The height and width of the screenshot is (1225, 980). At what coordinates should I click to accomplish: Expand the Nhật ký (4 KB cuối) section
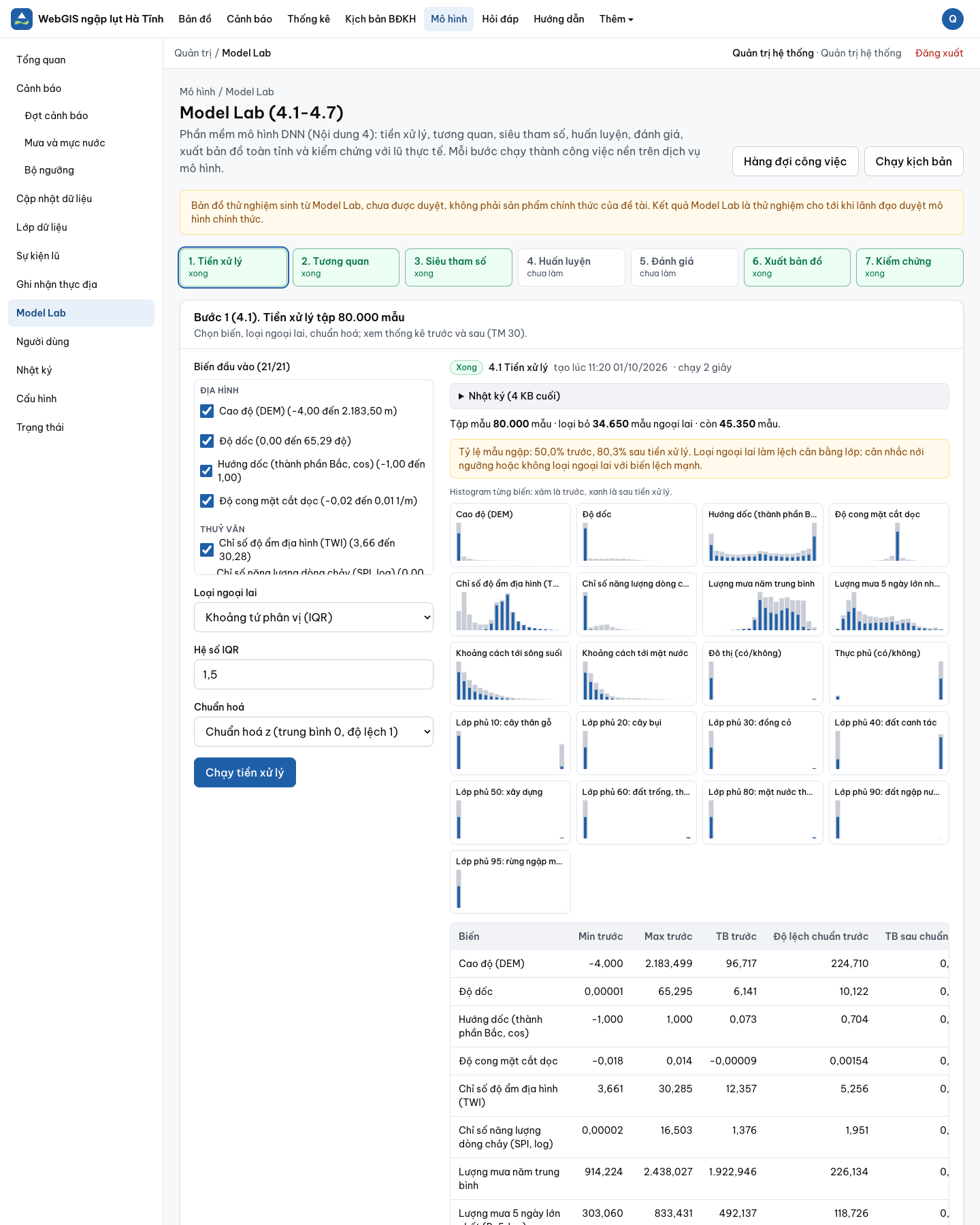pos(699,396)
